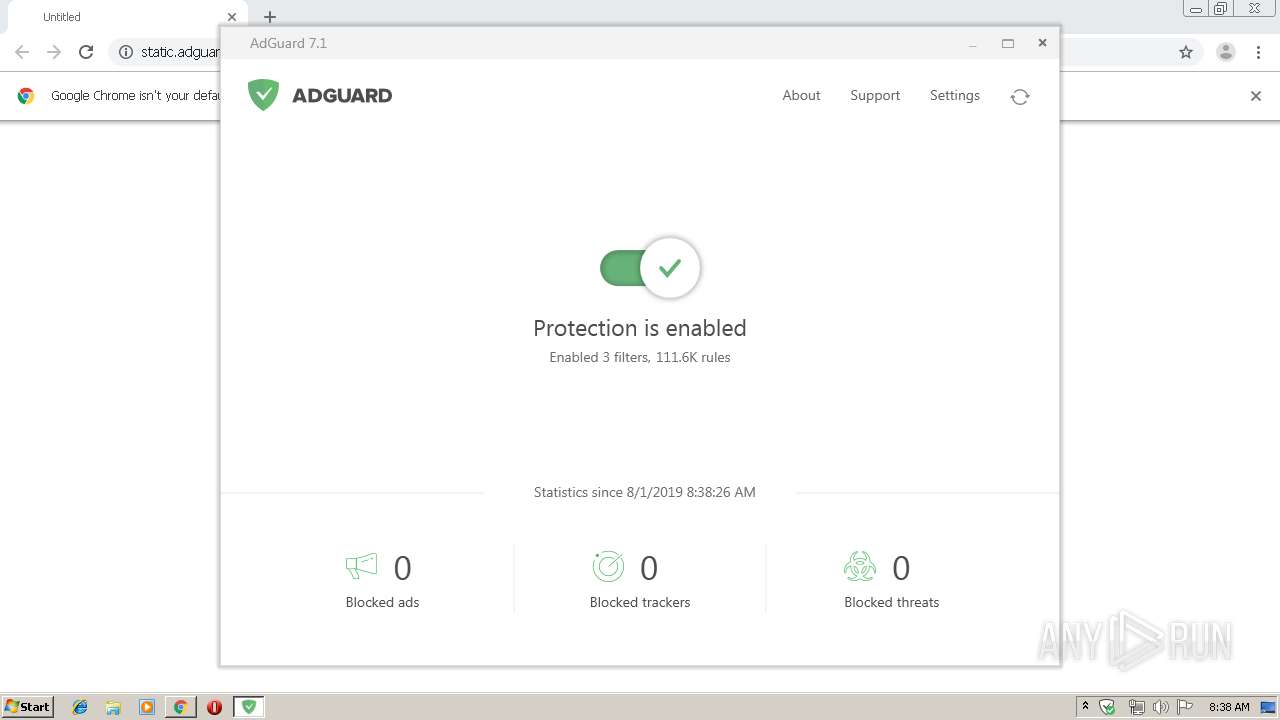Viewport: 1280px width, 720px height.
Task: Click the Blocked threats biohazard icon
Action: [x=860, y=567]
